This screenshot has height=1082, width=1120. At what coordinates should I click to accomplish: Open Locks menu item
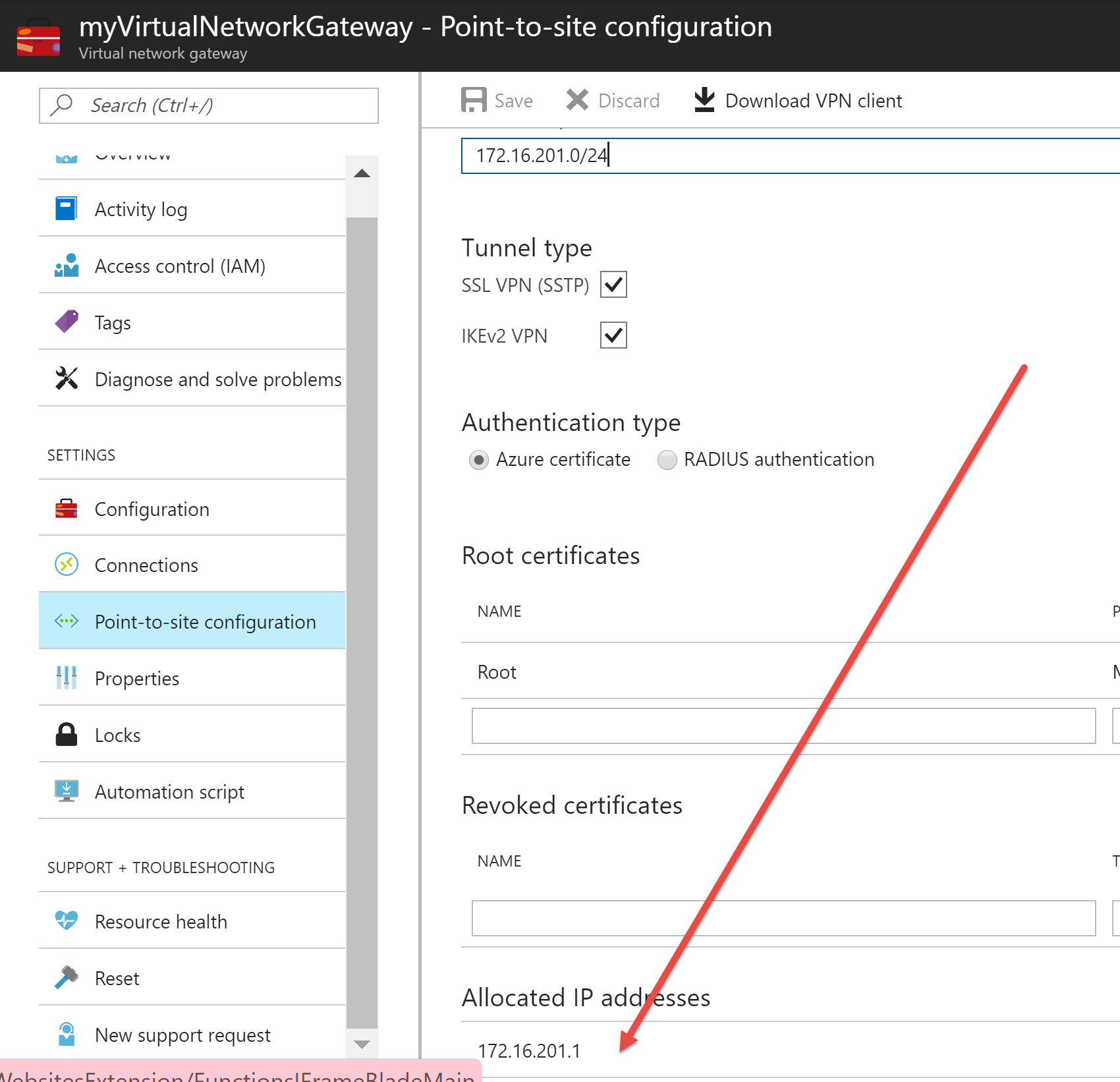[192, 734]
